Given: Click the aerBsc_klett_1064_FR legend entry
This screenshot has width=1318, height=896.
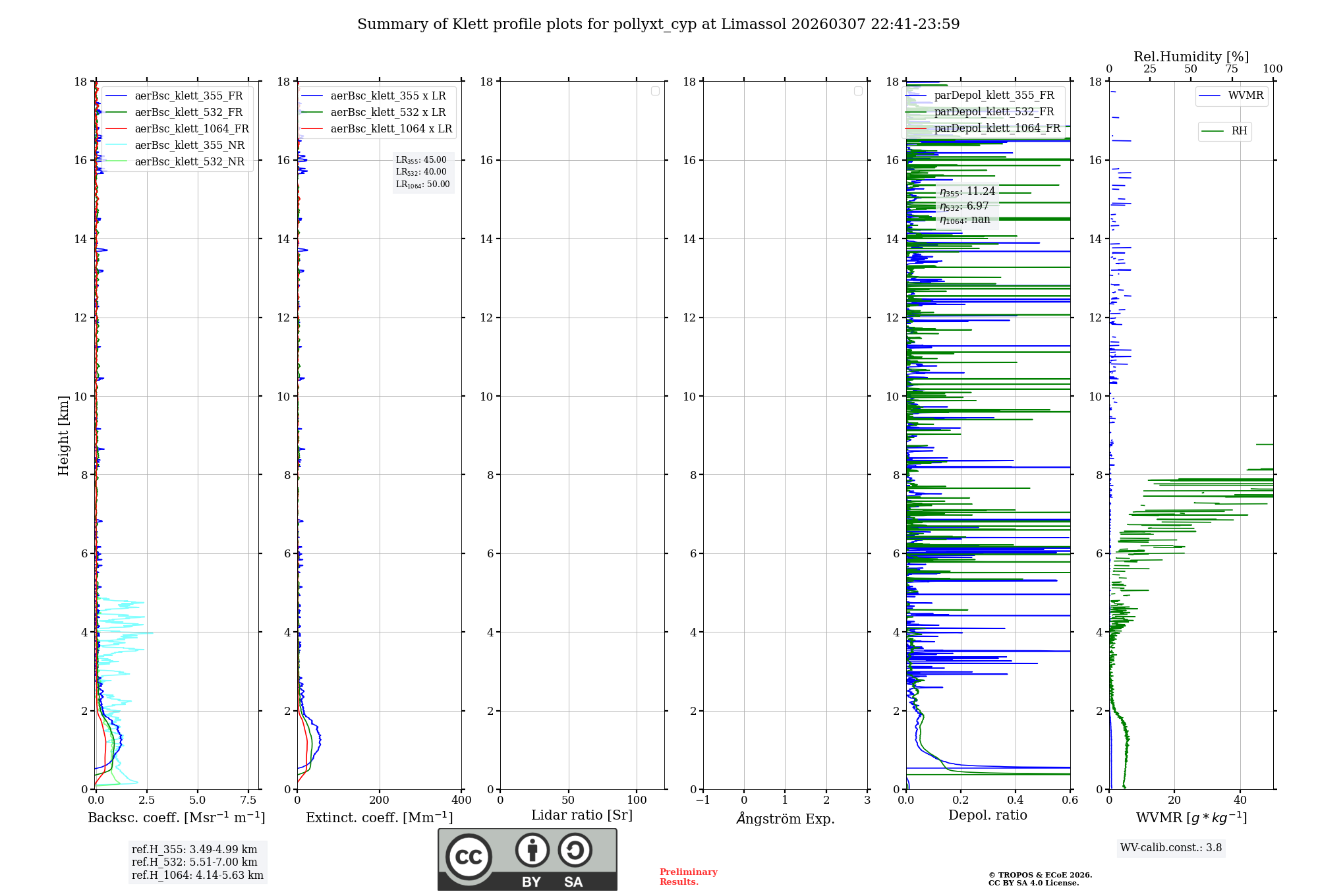Looking at the screenshot, I should click(191, 129).
